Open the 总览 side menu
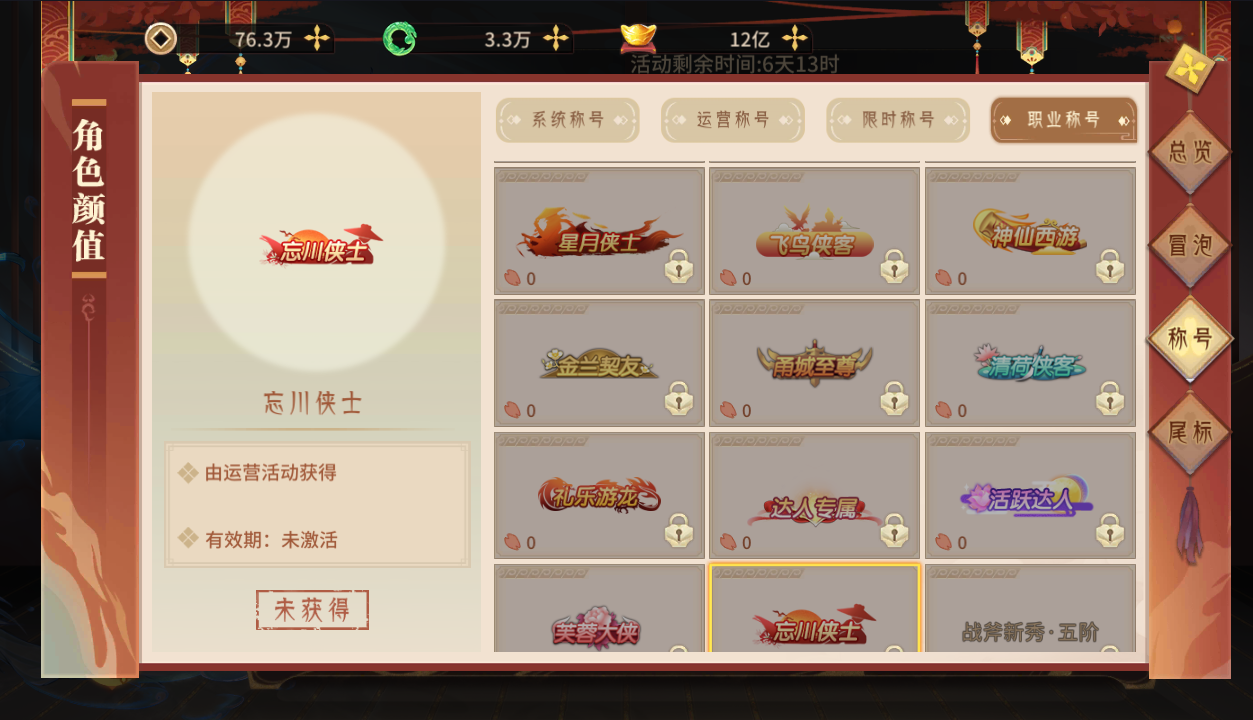The width and height of the screenshot is (1253, 720). coord(1190,152)
